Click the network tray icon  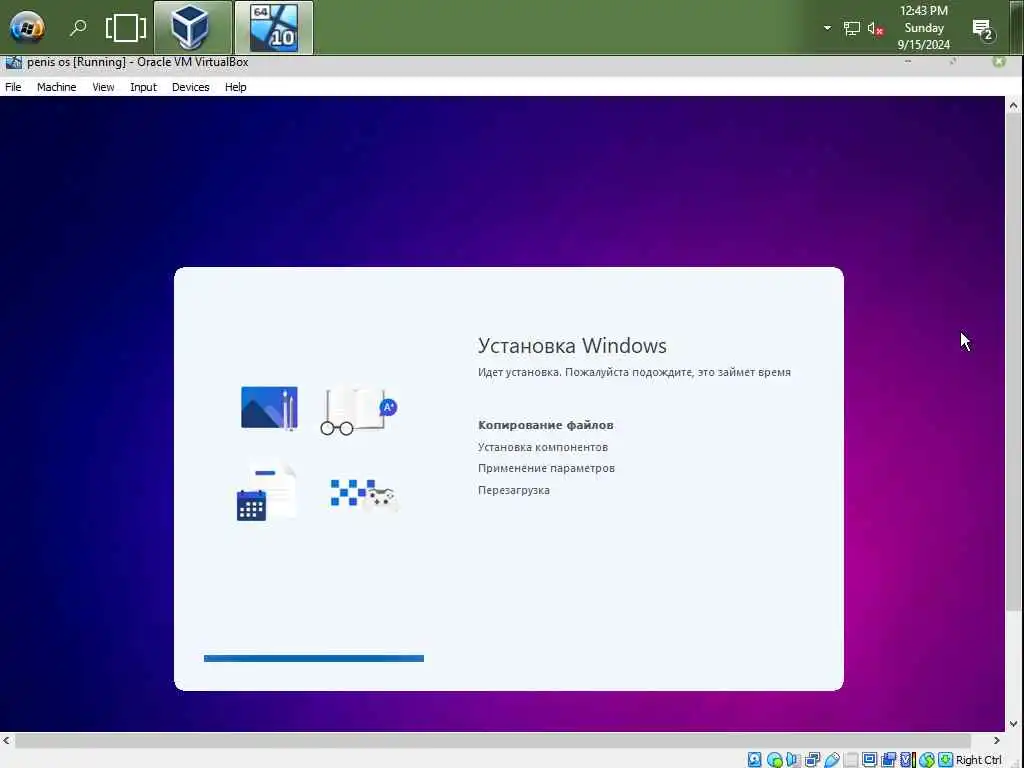[x=852, y=28]
